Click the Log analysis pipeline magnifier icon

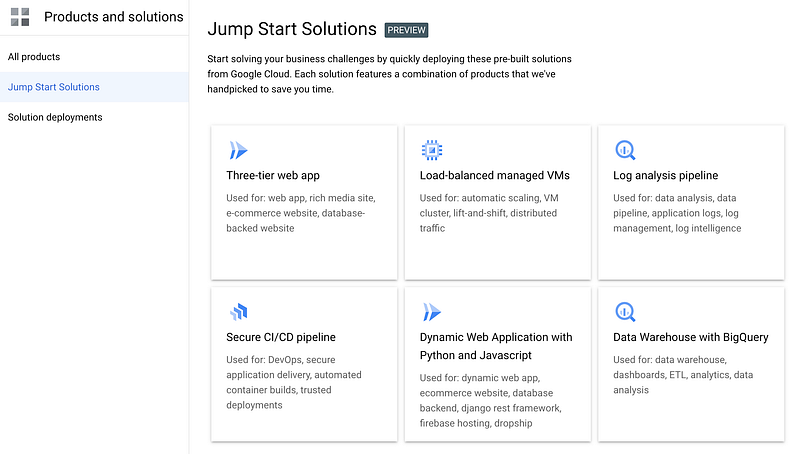[x=625, y=150]
